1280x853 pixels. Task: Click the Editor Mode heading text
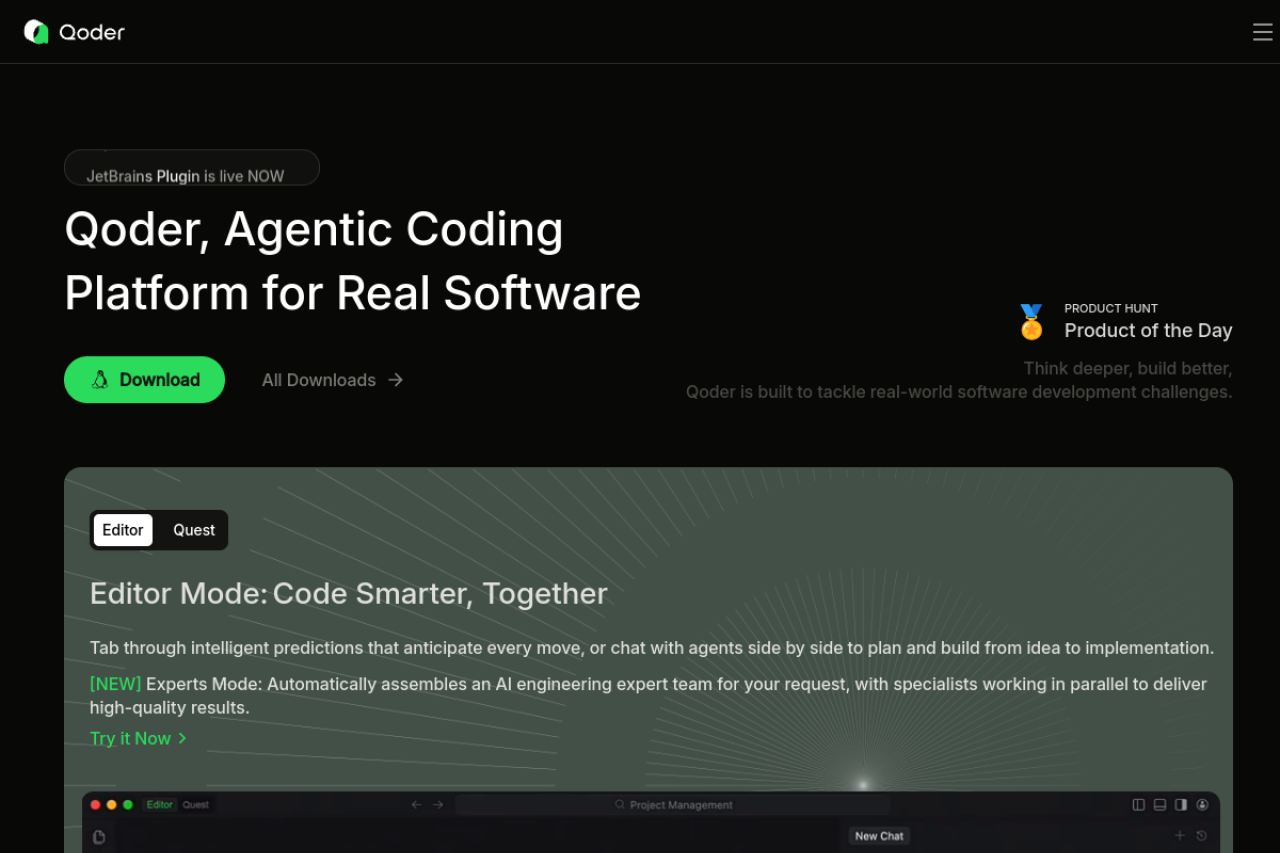pos(349,593)
